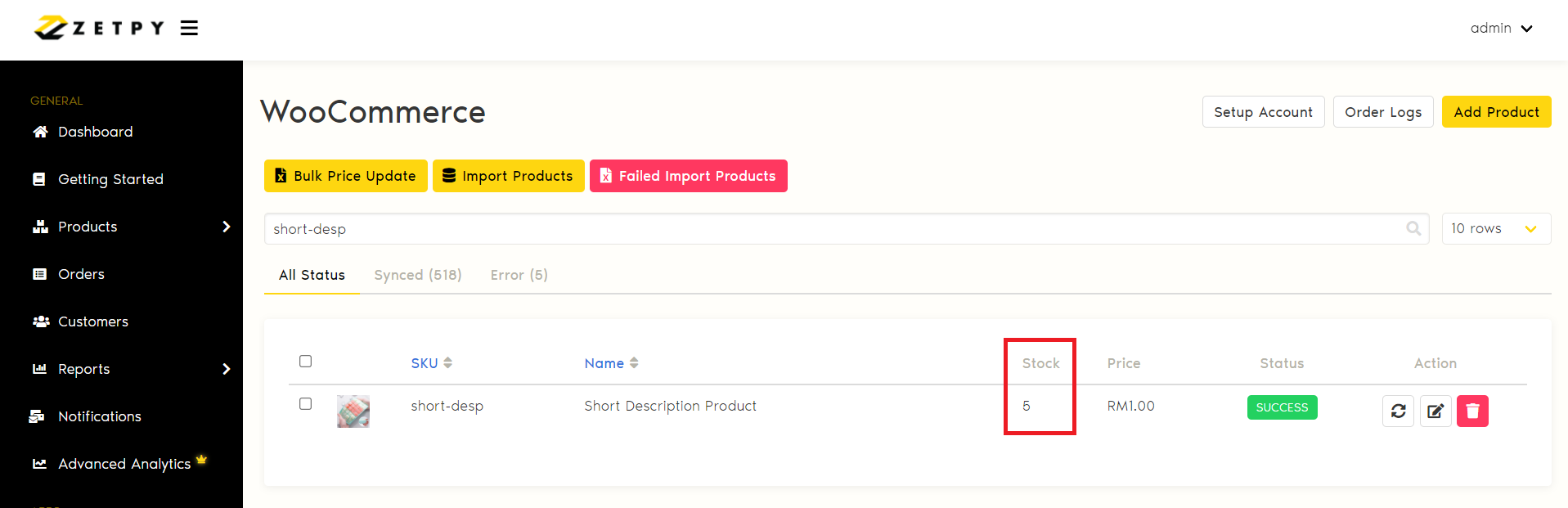Click the hamburger menu icon
The width and height of the screenshot is (1568, 508).
[x=189, y=29]
